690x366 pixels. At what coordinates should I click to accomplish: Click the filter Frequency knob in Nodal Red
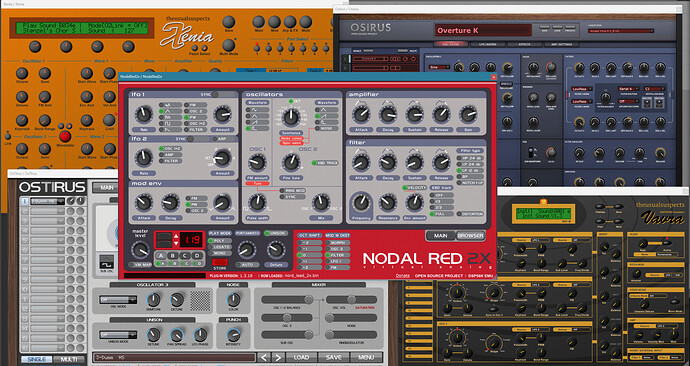(x=361, y=202)
